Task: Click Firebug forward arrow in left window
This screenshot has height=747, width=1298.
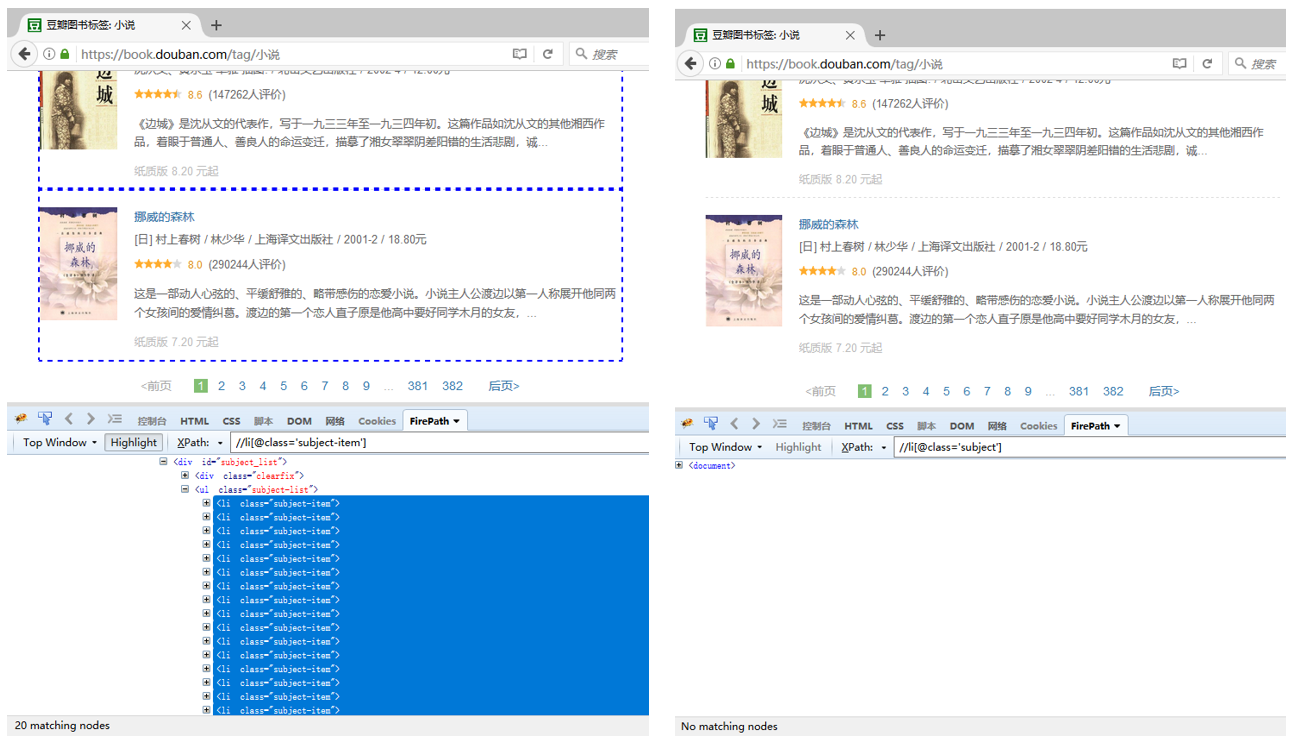Action: 91,419
